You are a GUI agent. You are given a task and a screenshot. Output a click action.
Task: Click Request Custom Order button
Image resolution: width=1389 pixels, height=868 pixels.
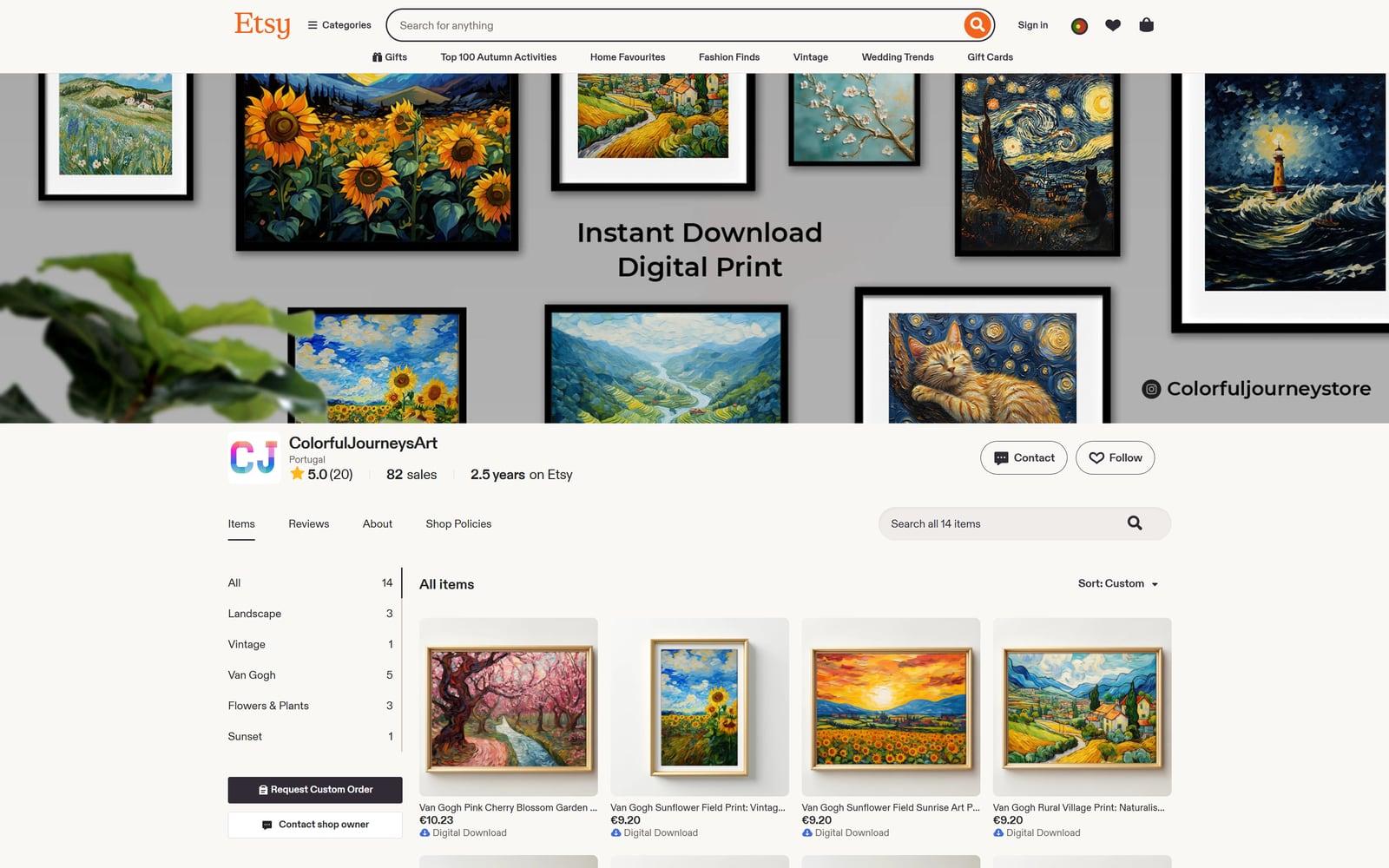pos(315,790)
